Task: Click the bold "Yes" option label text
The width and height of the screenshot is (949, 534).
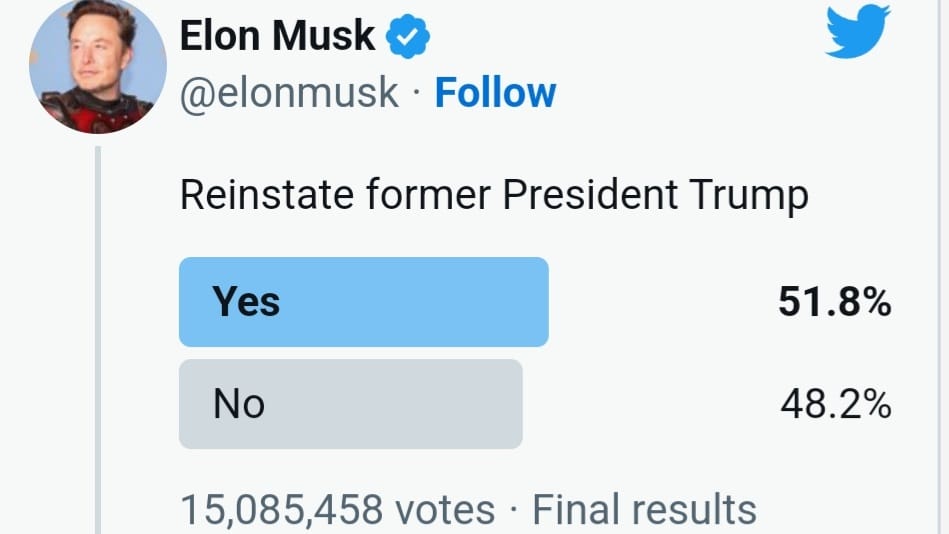Action: [246, 302]
